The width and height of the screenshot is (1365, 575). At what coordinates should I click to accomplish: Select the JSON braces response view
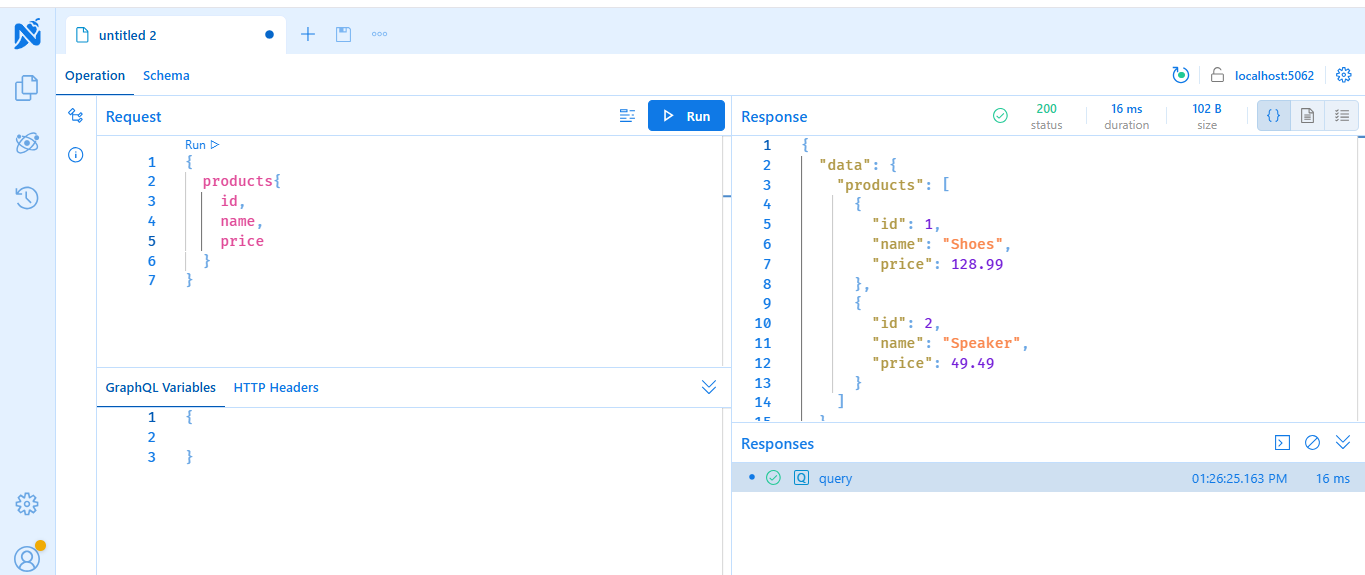1274,116
